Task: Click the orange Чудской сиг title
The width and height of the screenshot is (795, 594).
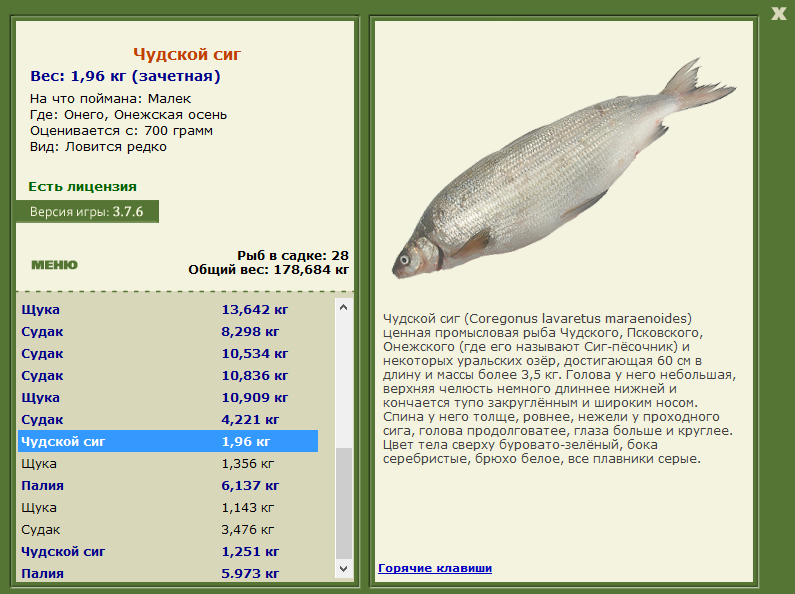Action: click(187, 54)
